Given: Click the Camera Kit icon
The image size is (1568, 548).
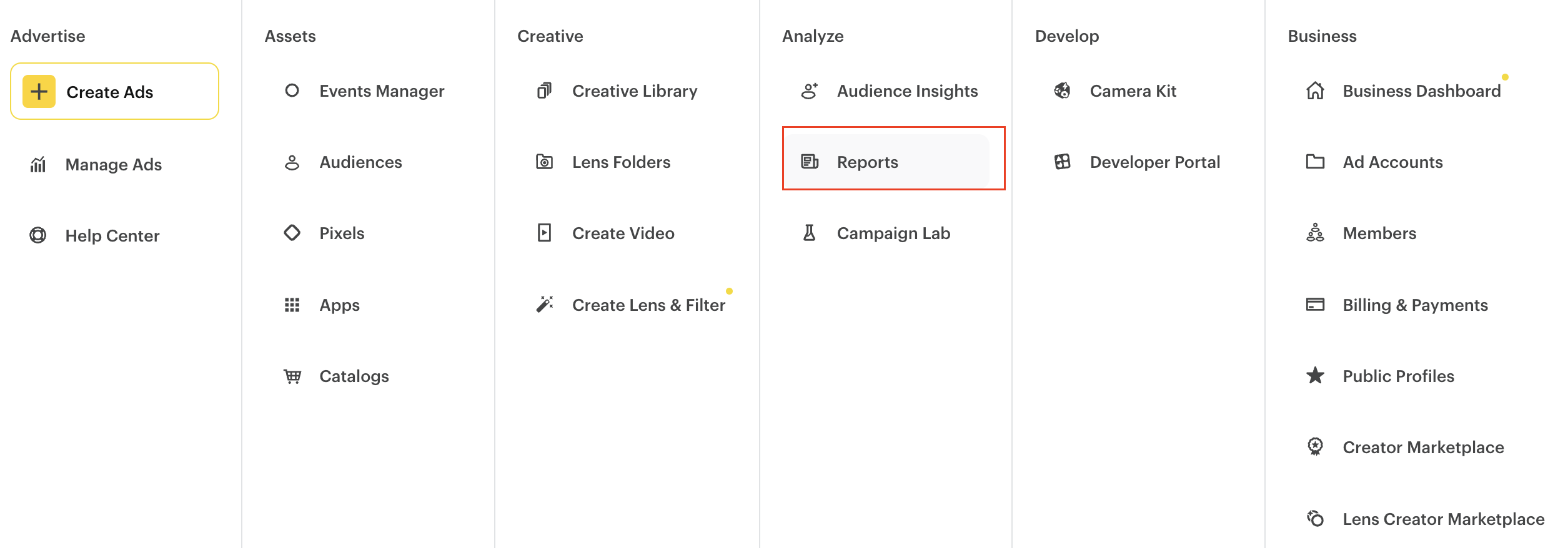Looking at the screenshot, I should coord(1062,91).
